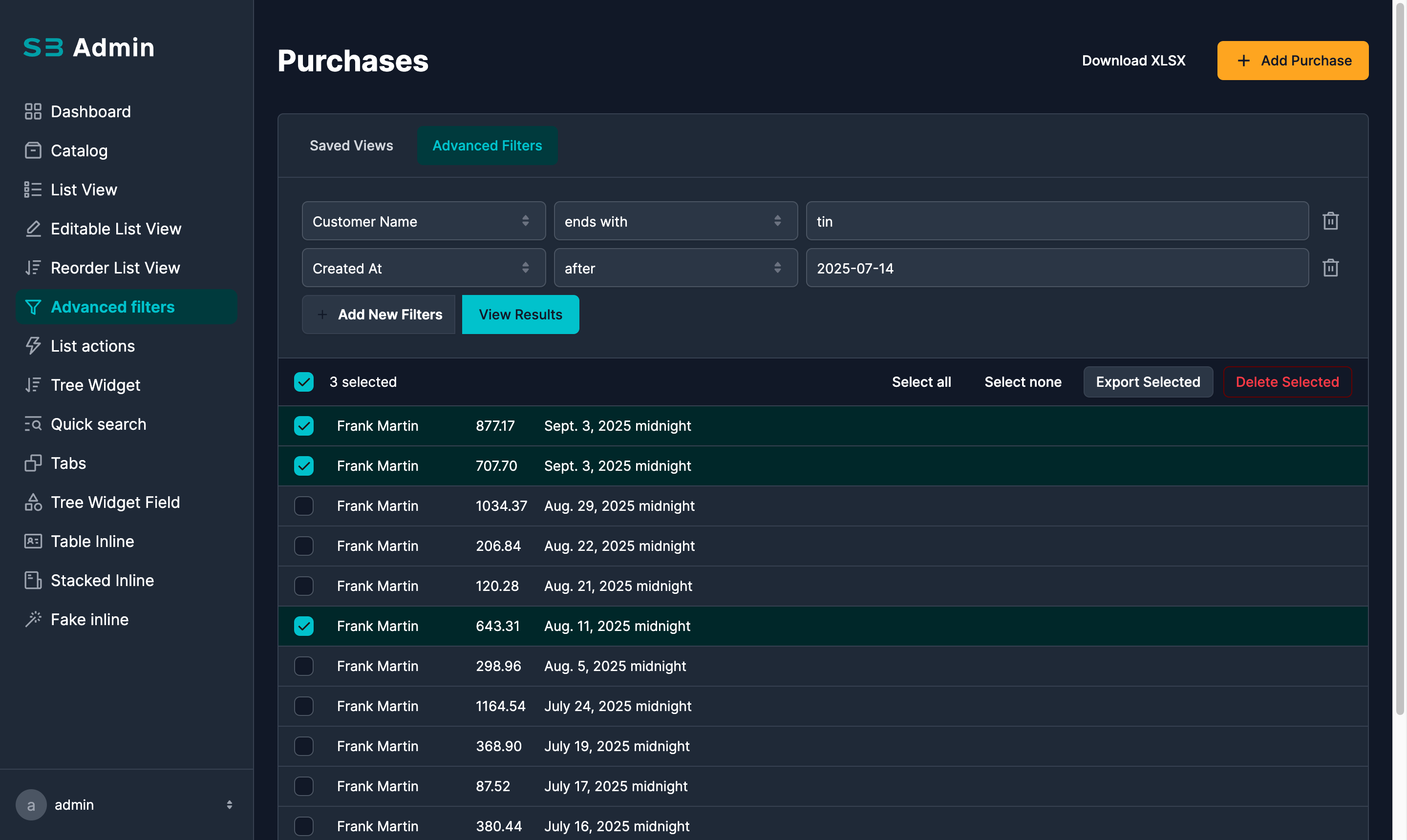
Task: Click the Editable List View pencil icon
Action: [33, 229]
